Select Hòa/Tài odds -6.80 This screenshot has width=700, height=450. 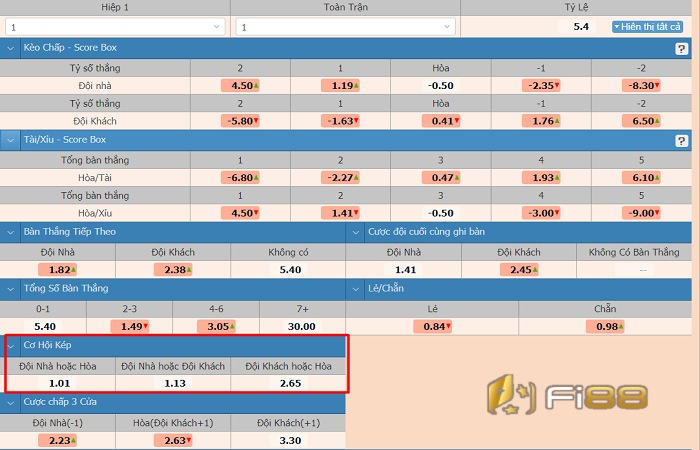coord(240,178)
